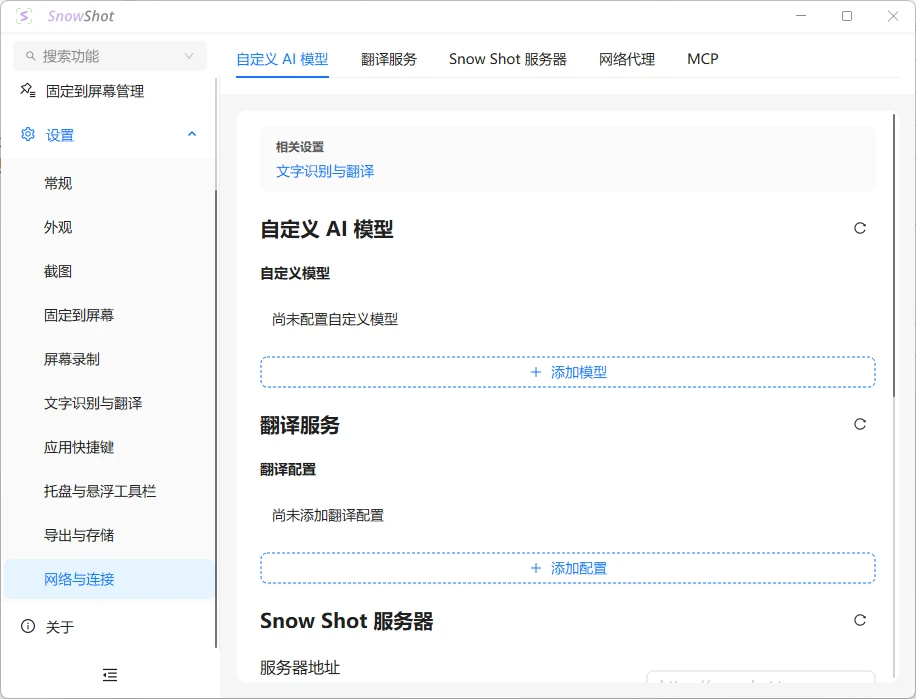Go to 导出与存储 settings
This screenshot has height=699, width=916.
coord(110,535)
